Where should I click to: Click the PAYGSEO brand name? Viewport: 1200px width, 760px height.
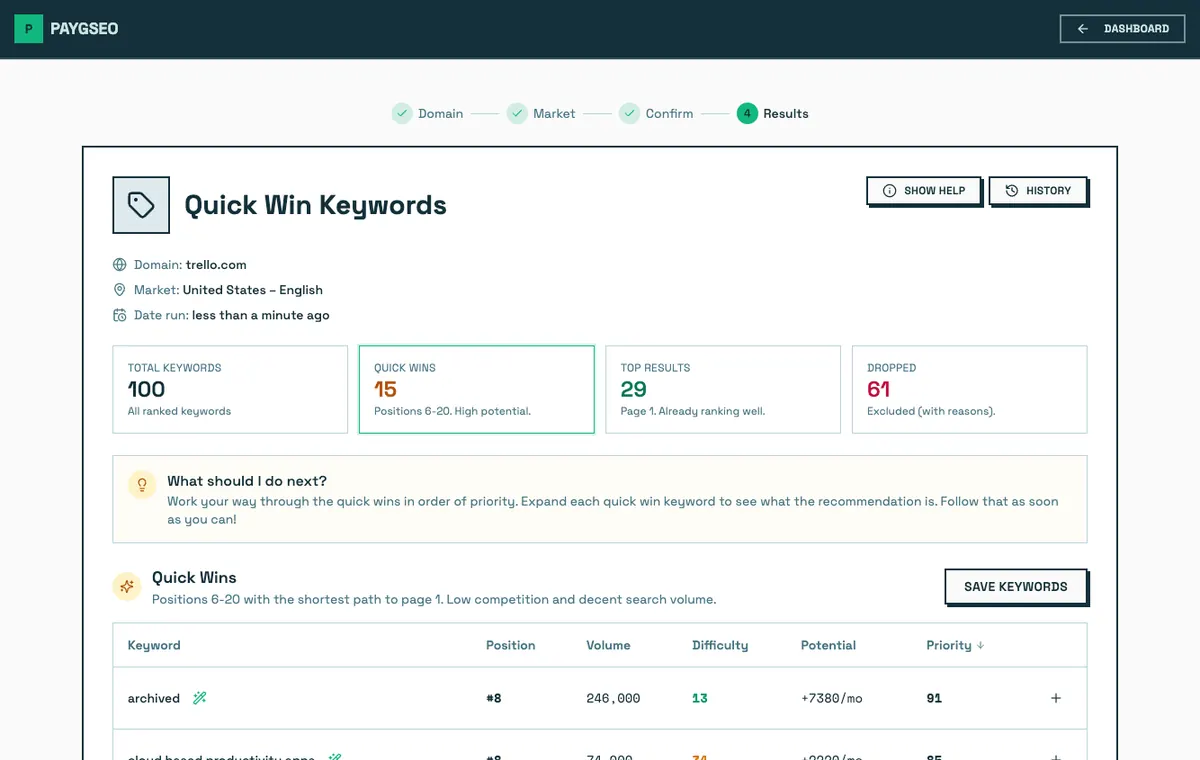pos(84,29)
